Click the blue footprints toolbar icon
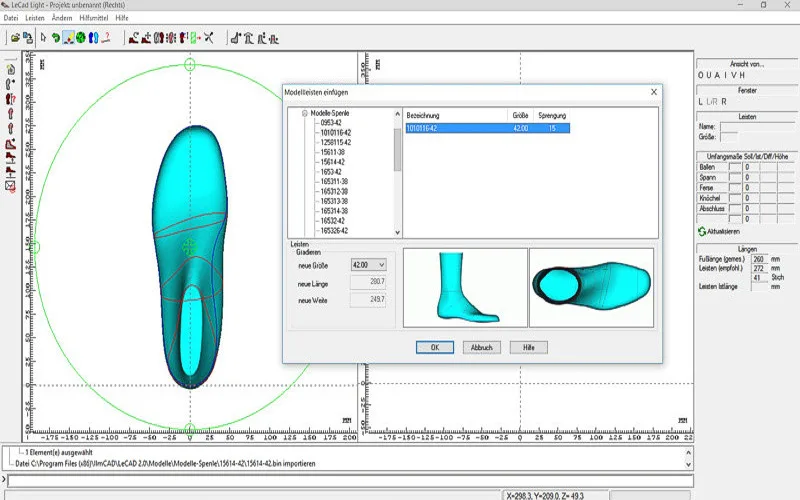Viewport: 800px width, 500px height. [93, 38]
